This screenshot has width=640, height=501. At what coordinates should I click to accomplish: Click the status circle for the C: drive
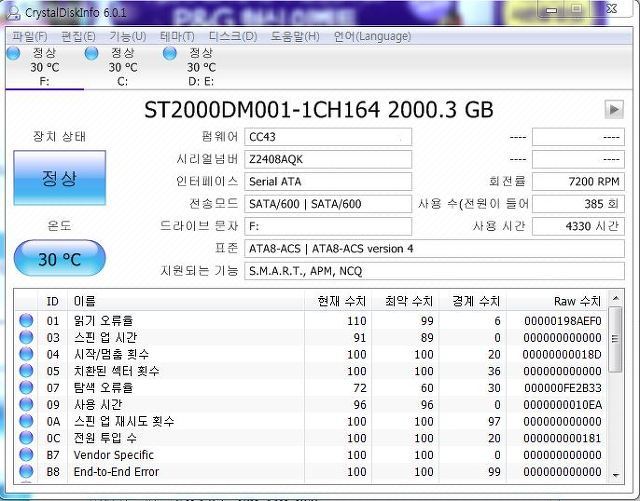point(91,53)
